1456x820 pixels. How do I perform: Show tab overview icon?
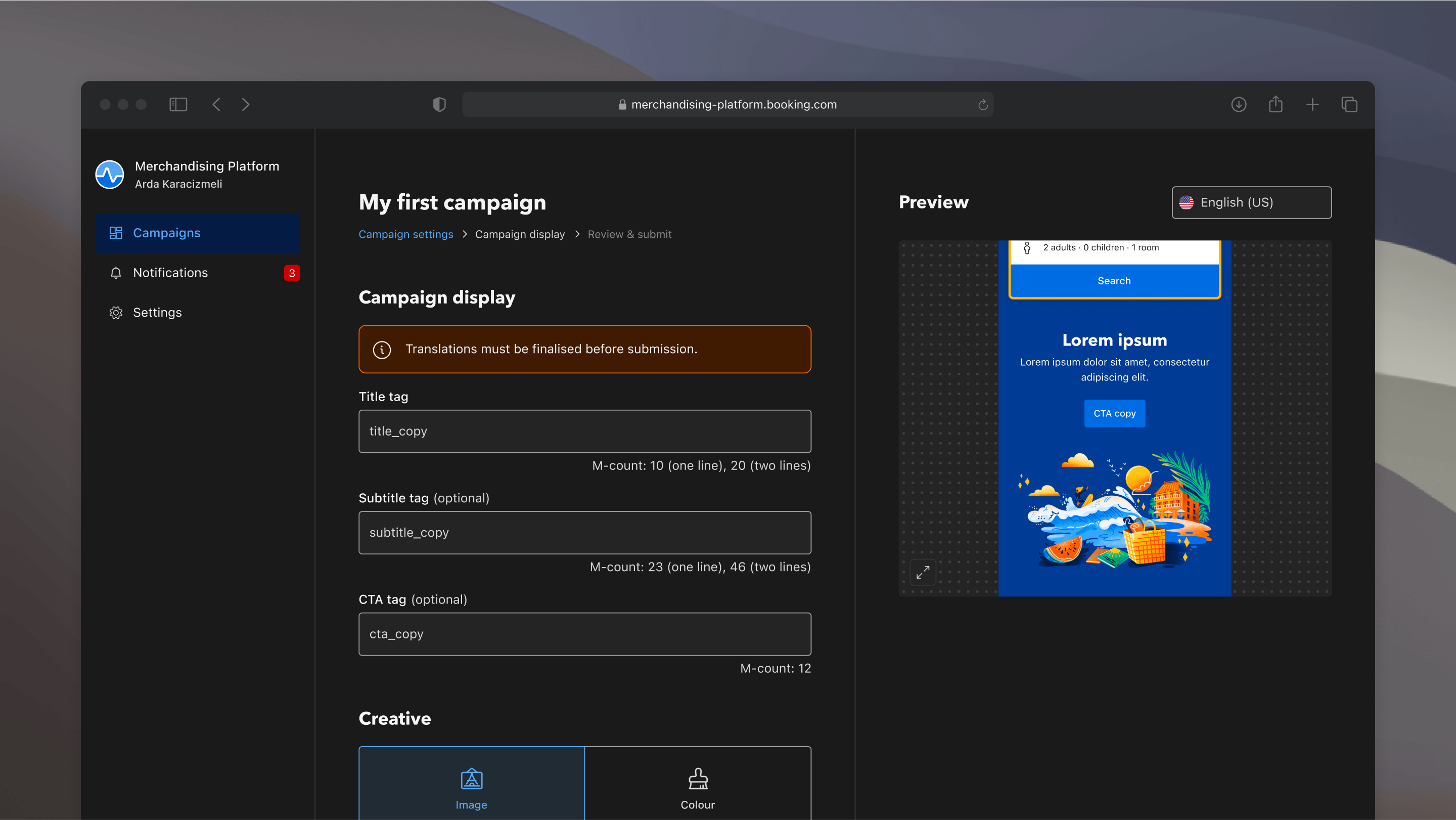coord(1349,105)
